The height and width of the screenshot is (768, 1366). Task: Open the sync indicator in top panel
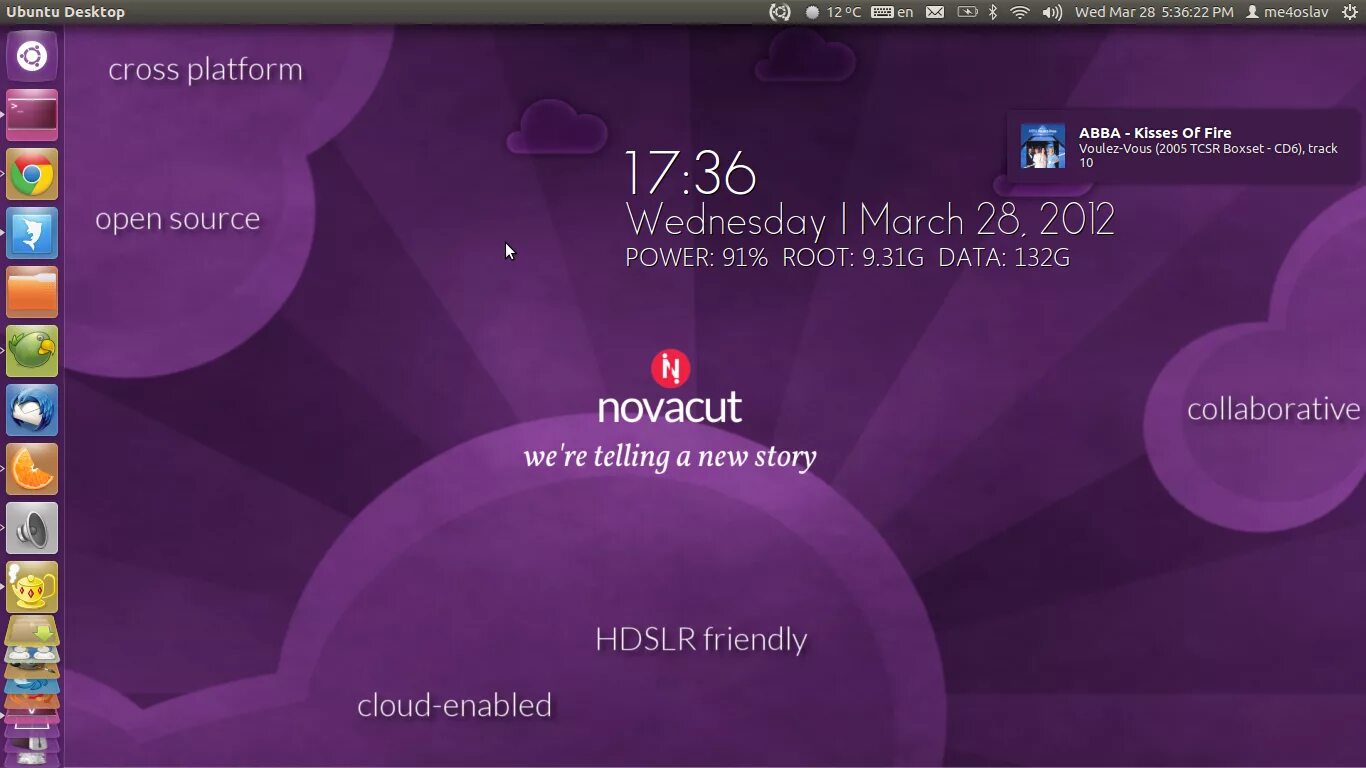coord(779,12)
